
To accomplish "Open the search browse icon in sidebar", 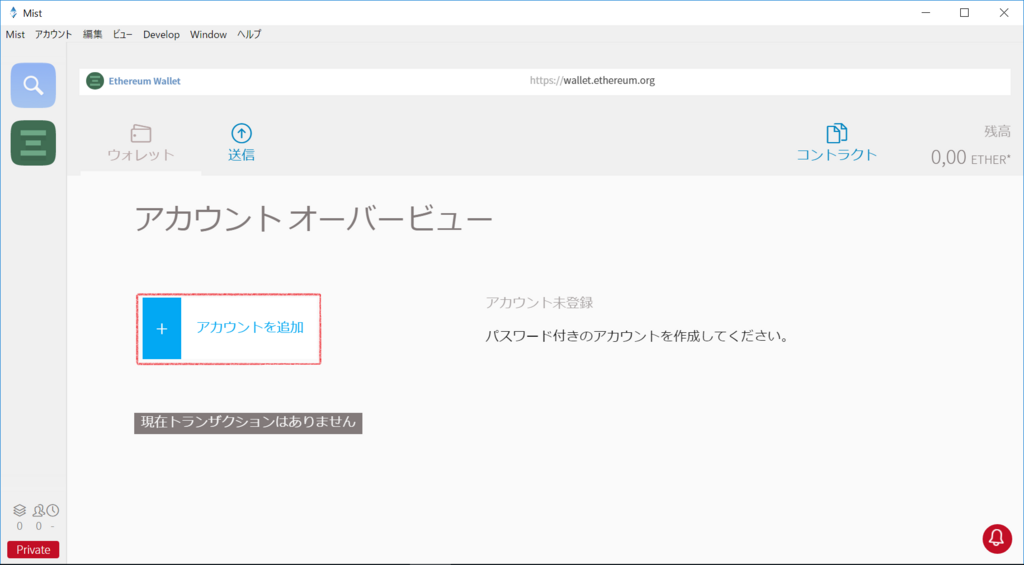I will tap(33, 86).
